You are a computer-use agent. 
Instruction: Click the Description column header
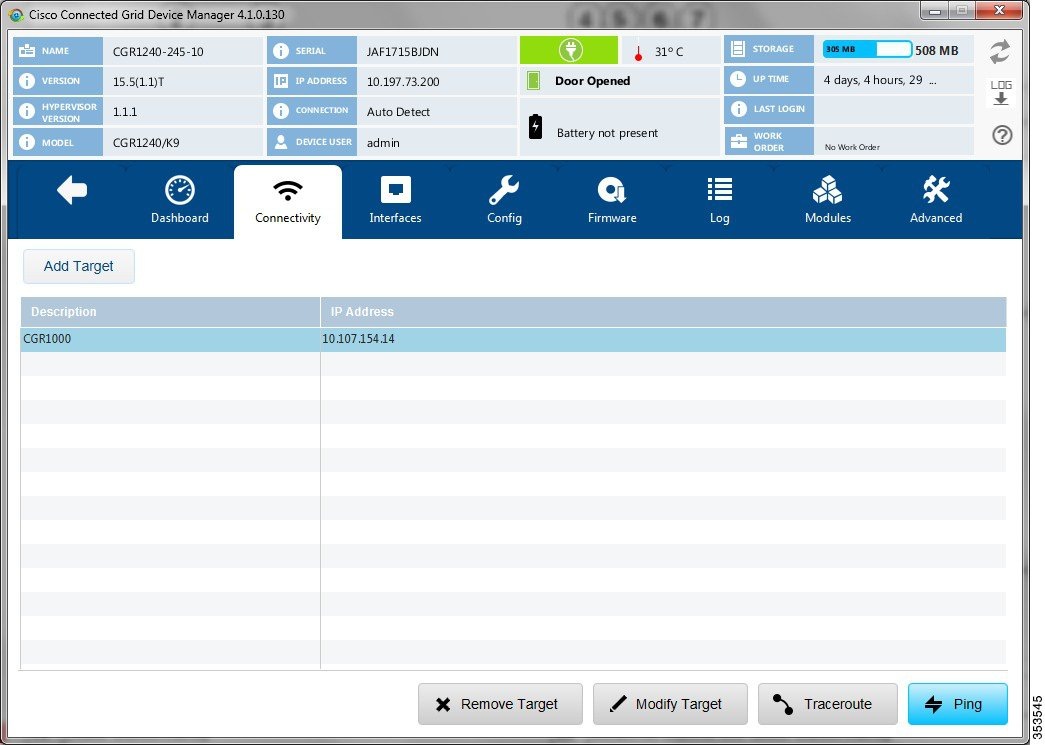171,312
